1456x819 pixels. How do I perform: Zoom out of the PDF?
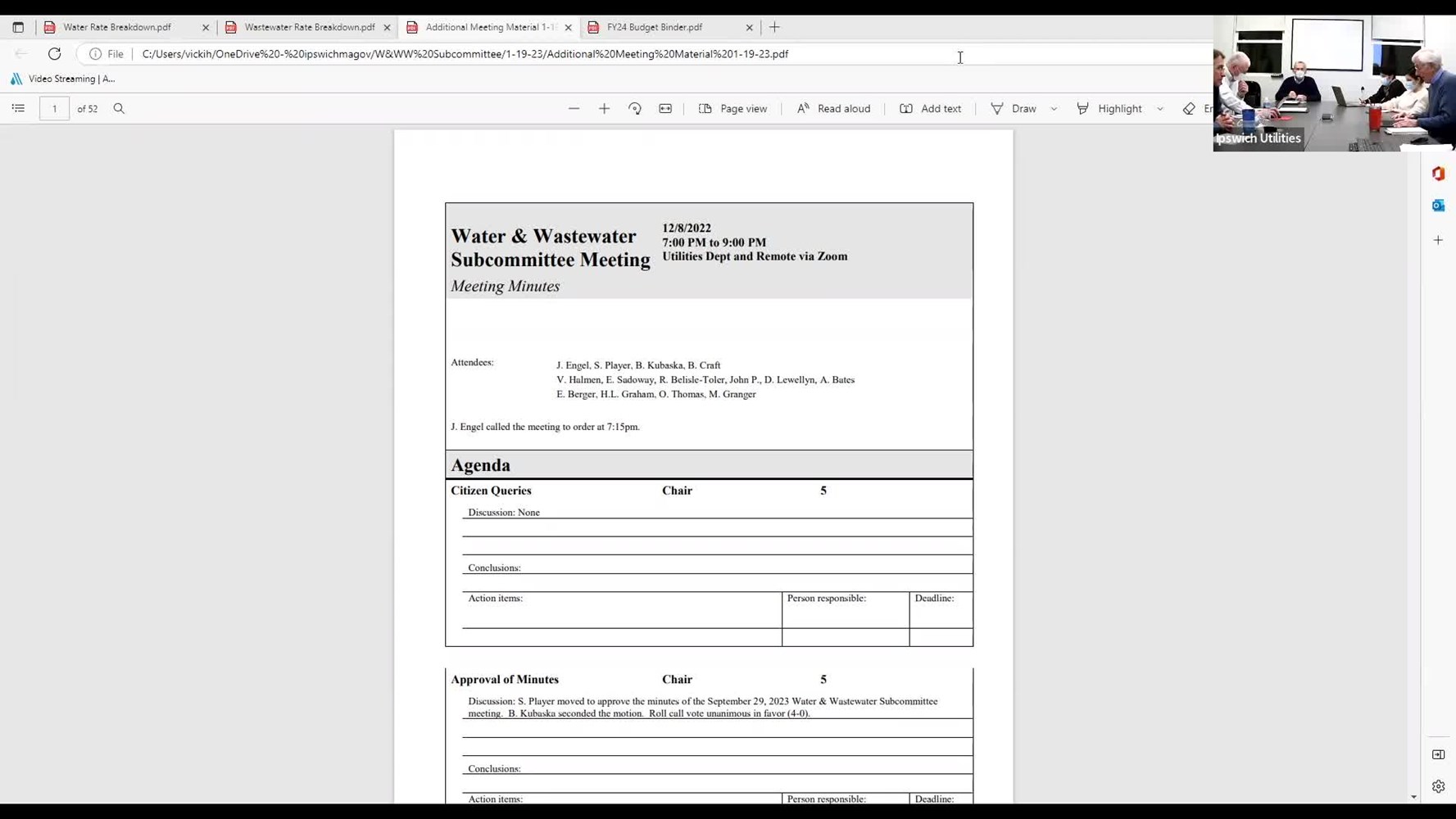click(574, 108)
